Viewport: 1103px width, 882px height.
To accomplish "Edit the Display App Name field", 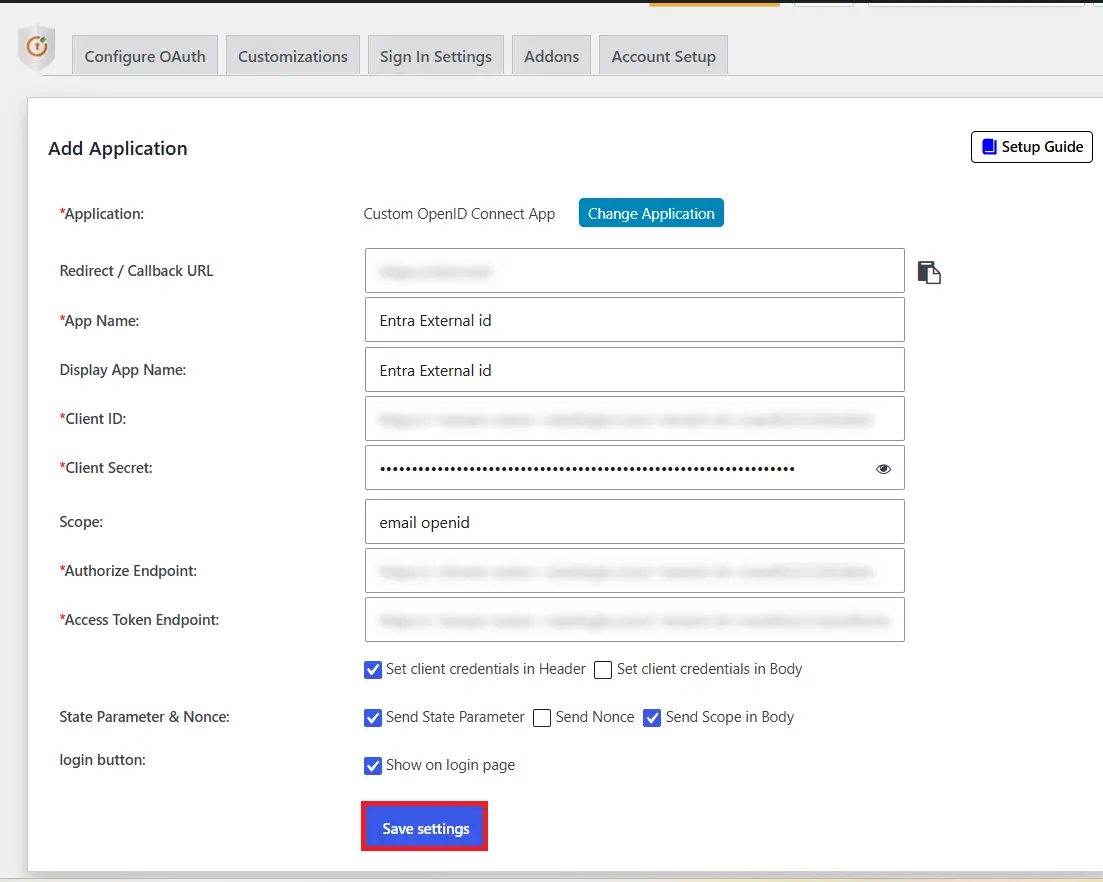I will point(635,370).
